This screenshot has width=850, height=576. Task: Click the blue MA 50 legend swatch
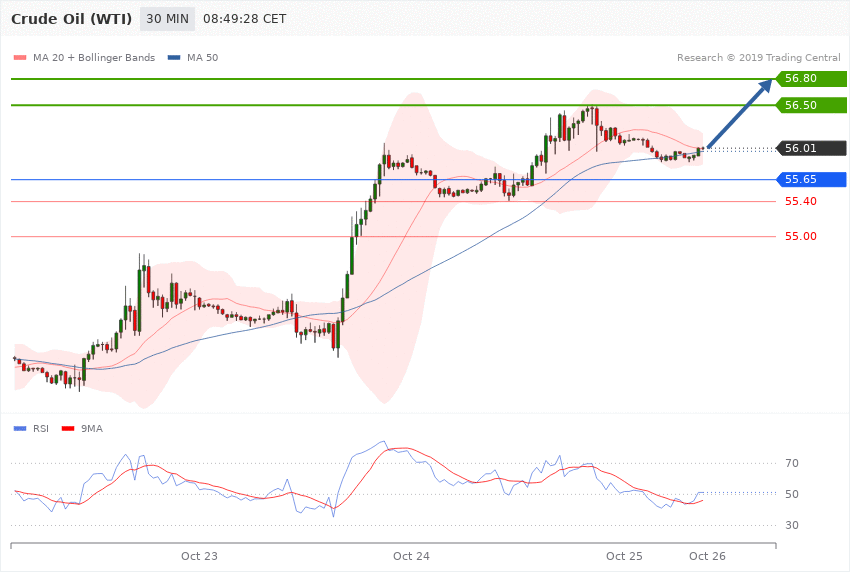coord(174,57)
